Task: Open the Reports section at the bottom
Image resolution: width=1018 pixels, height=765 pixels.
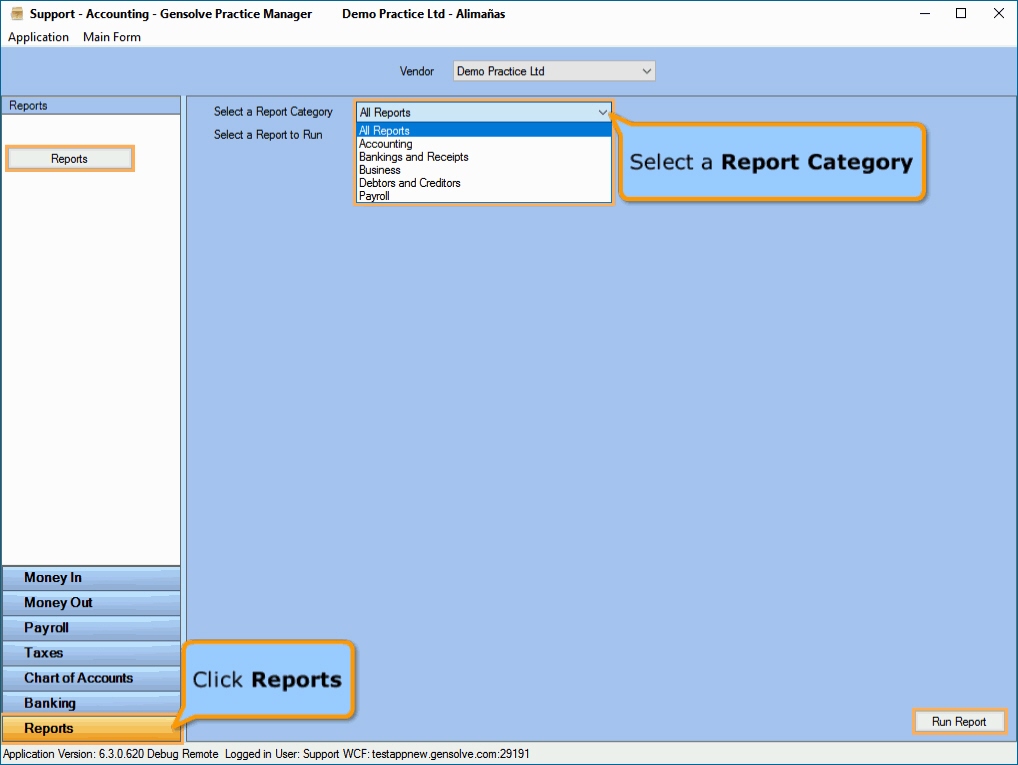Action: (92, 728)
